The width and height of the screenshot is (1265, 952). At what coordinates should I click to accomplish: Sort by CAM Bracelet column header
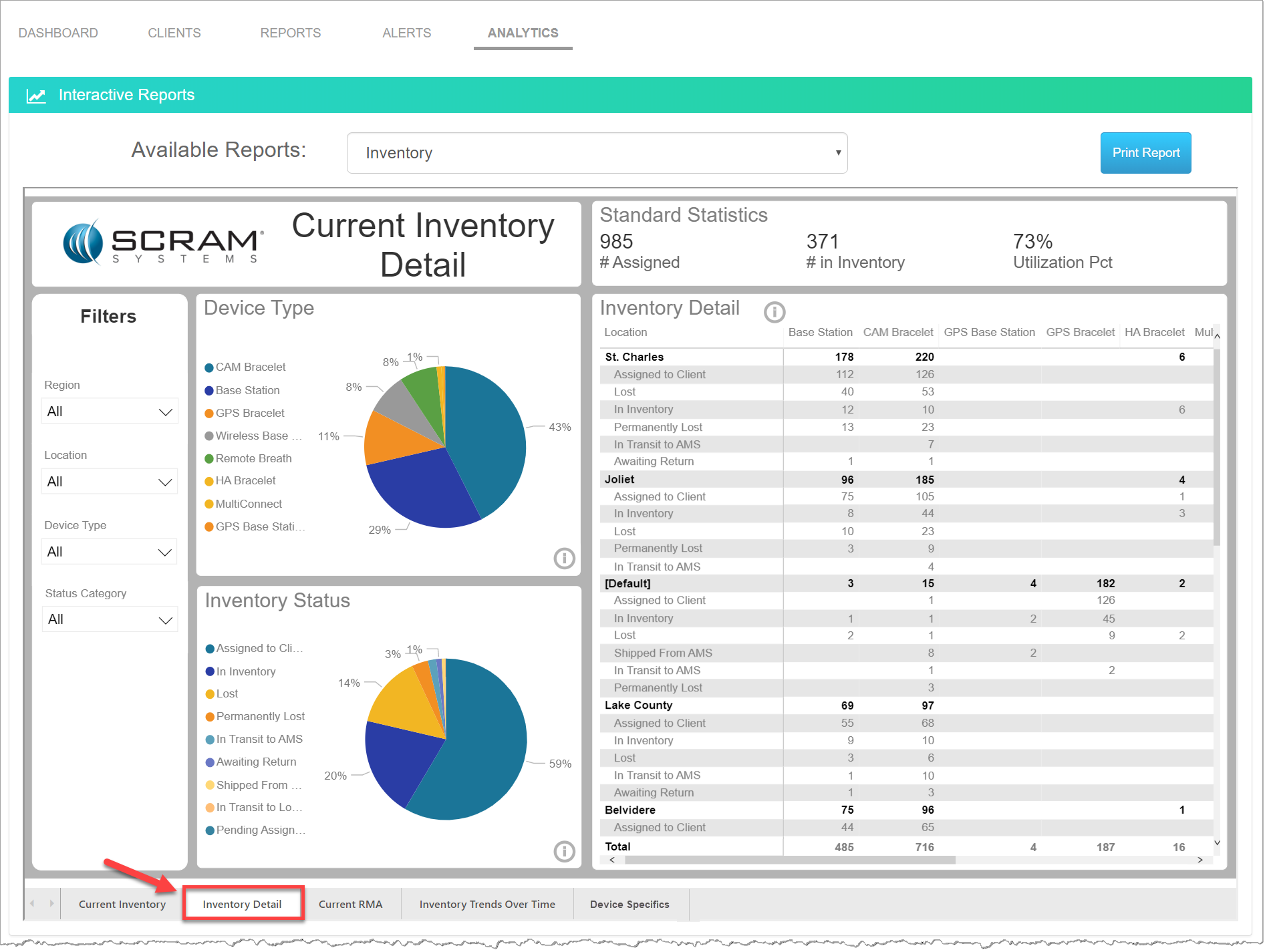897,332
